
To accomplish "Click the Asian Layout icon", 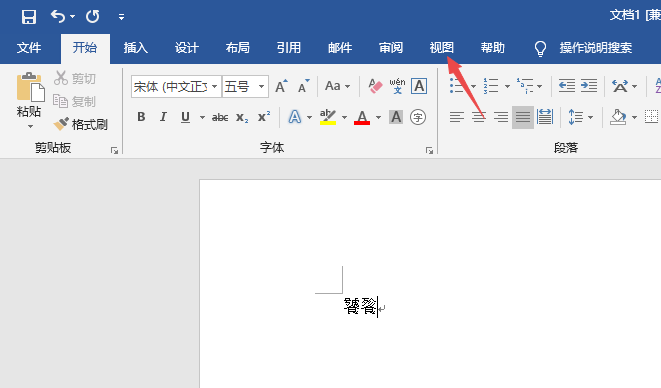I will (x=620, y=86).
